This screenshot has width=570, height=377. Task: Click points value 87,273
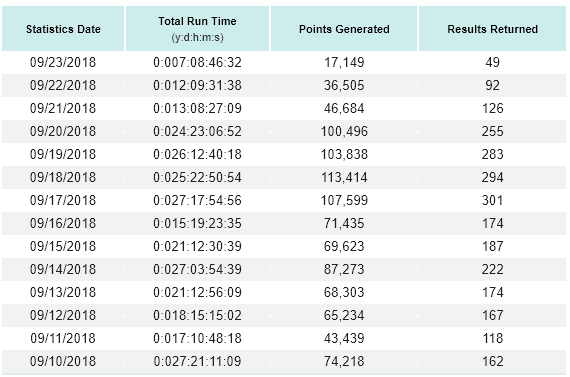344,269
